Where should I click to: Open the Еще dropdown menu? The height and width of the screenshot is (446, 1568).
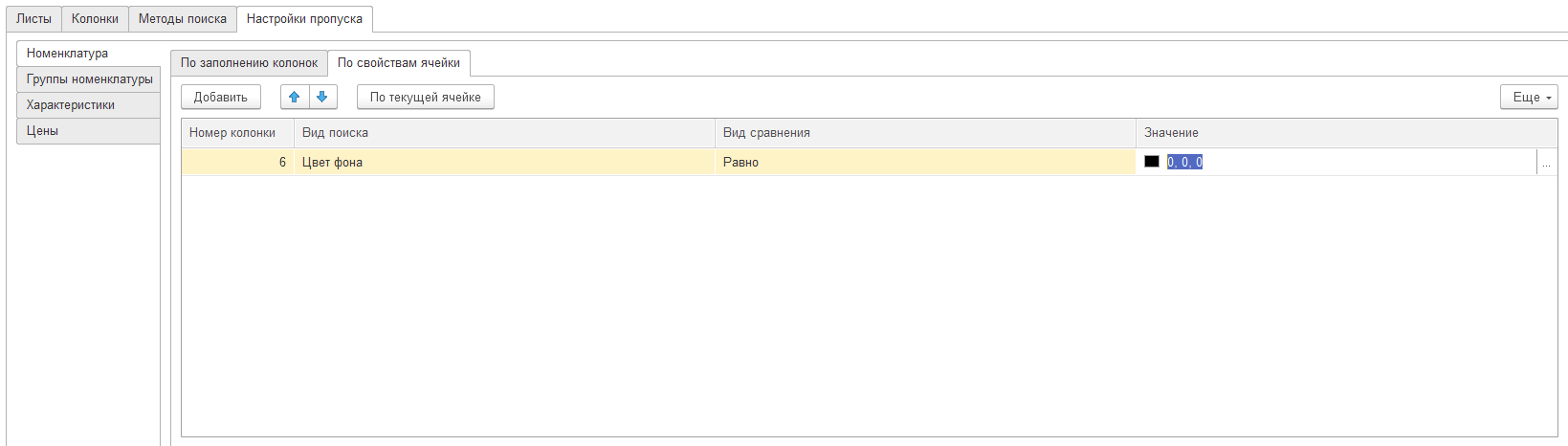point(1528,97)
